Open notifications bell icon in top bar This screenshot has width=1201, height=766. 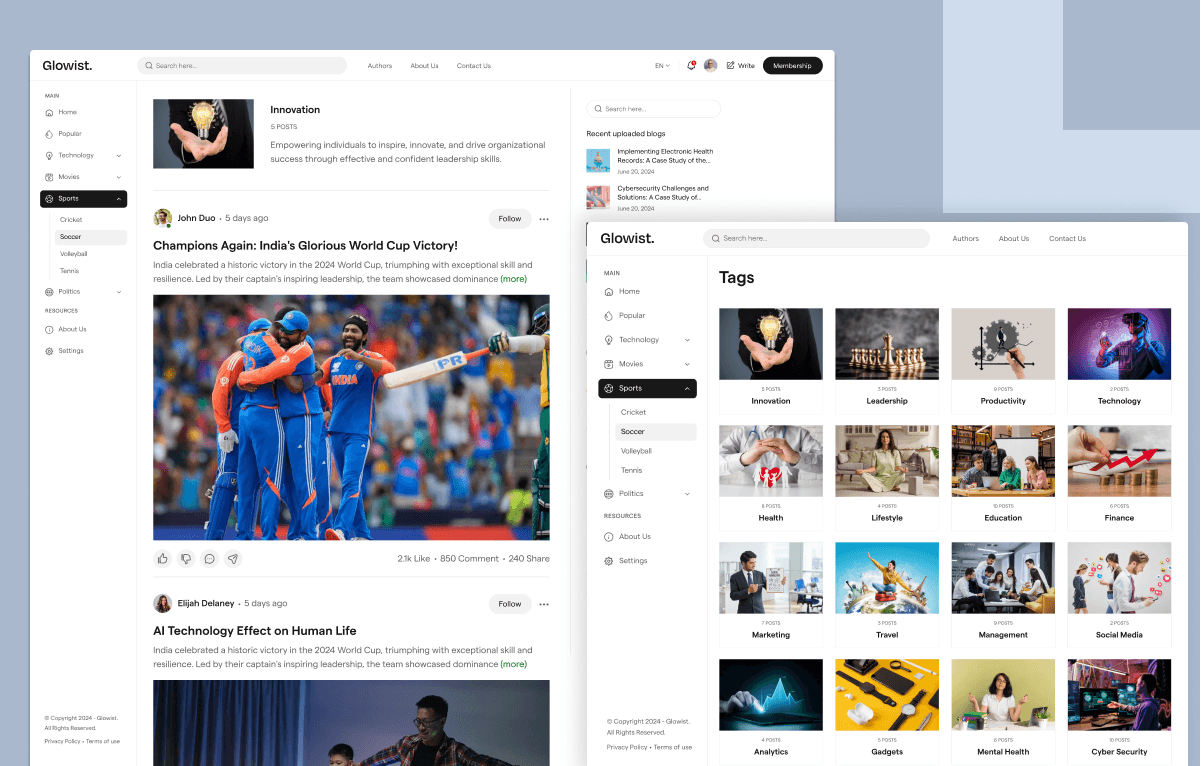pyautogui.click(x=691, y=66)
